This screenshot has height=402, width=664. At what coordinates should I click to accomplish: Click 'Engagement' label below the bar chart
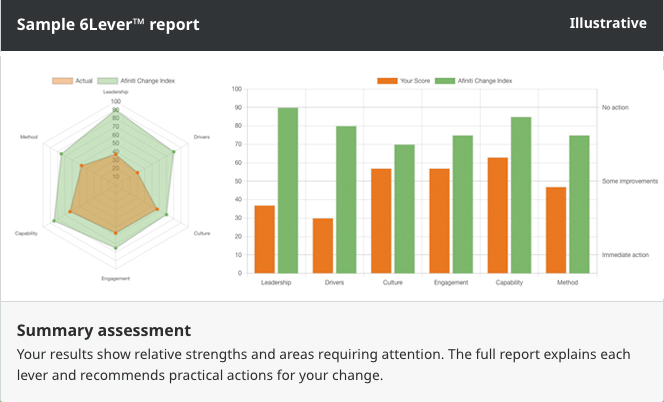(x=451, y=283)
